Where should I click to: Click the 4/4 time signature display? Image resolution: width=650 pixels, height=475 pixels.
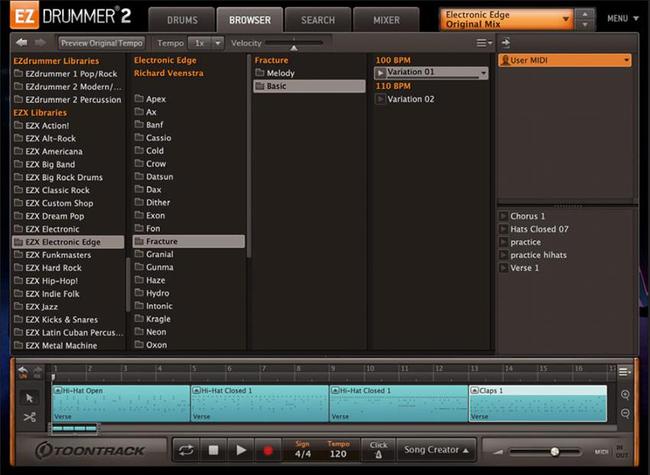click(303, 454)
